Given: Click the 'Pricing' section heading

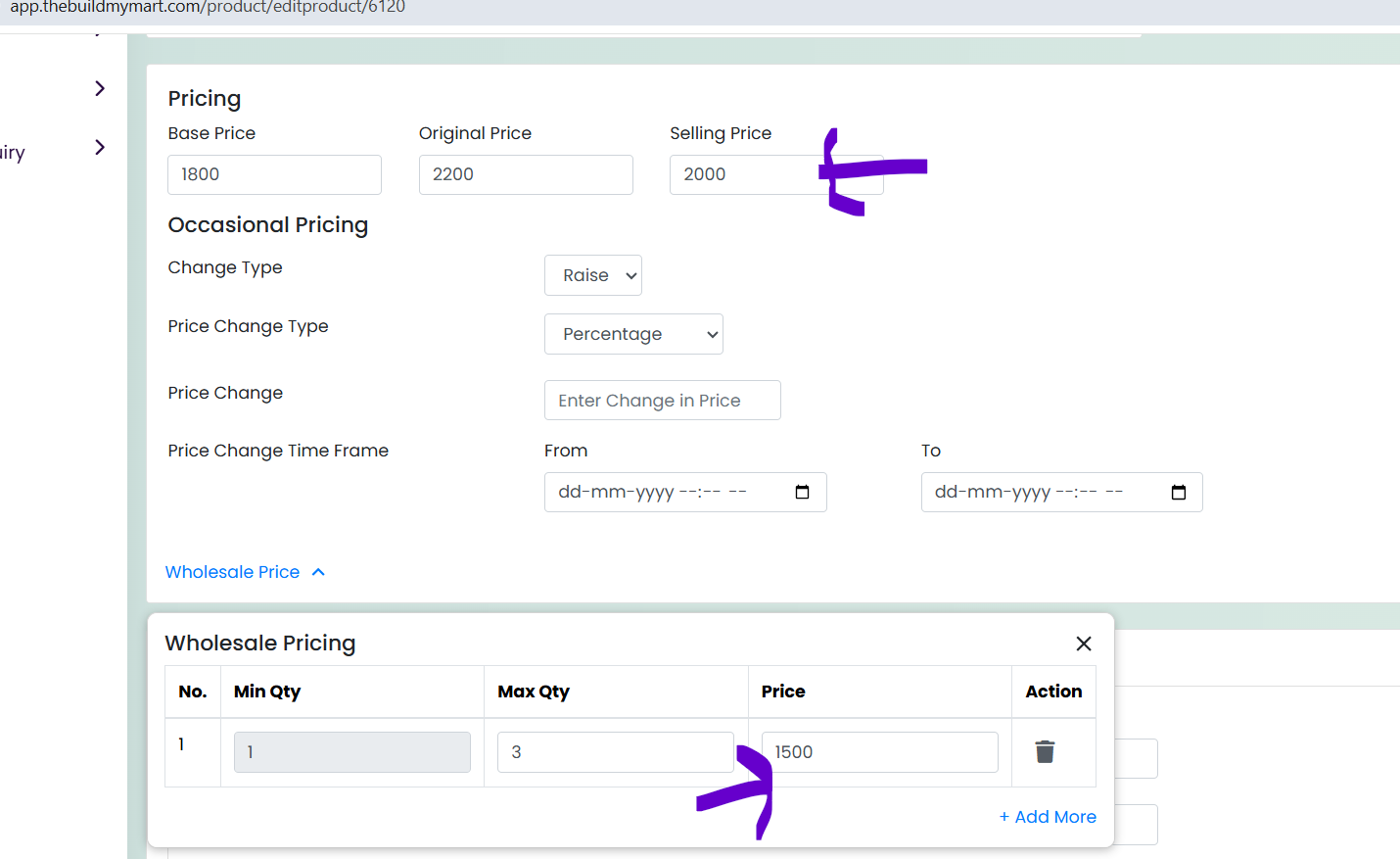Looking at the screenshot, I should point(205,99).
